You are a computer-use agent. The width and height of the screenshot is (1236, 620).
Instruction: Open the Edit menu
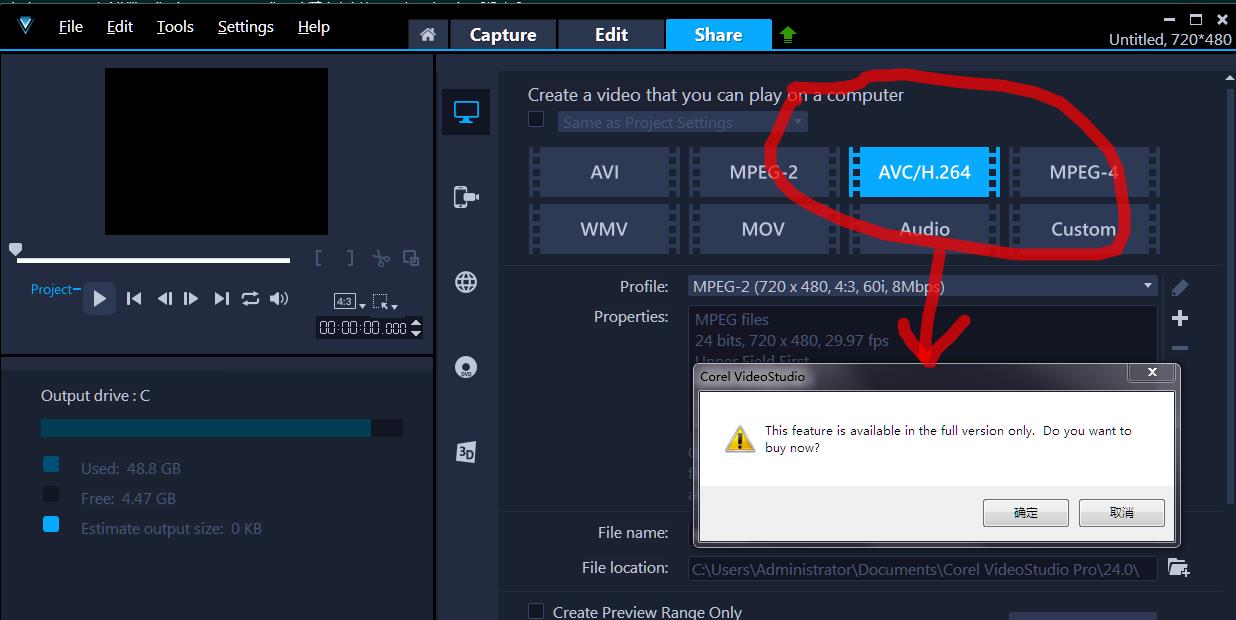point(120,26)
